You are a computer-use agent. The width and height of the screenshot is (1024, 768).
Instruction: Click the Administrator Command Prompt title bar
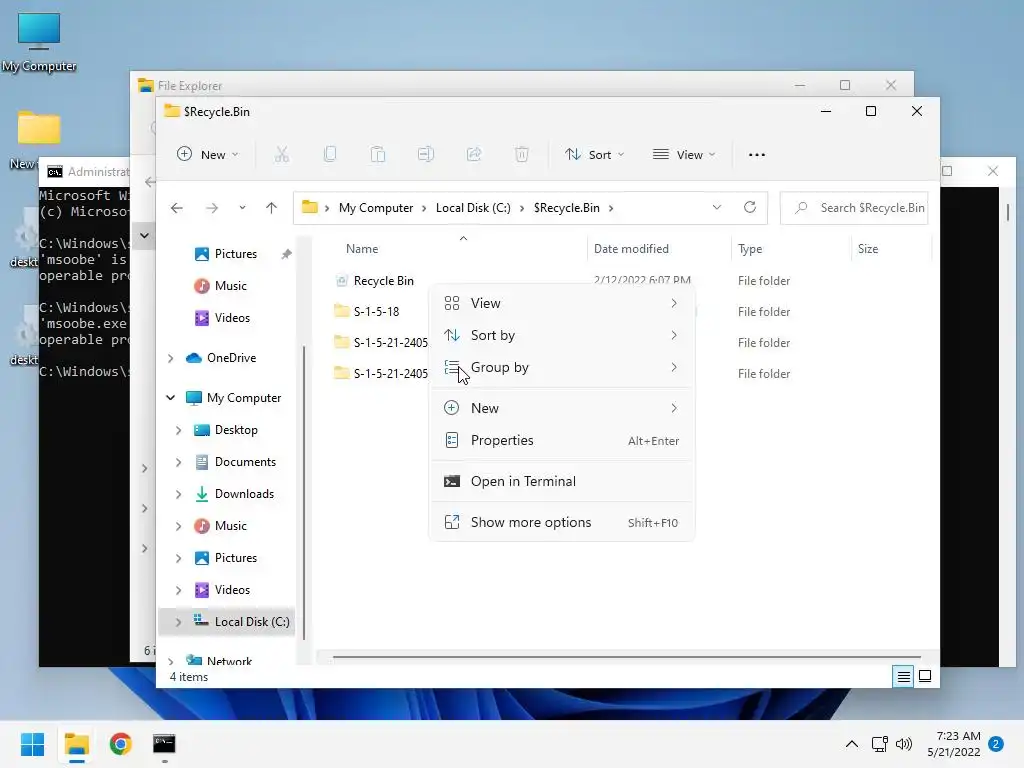(x=85, y=172)
